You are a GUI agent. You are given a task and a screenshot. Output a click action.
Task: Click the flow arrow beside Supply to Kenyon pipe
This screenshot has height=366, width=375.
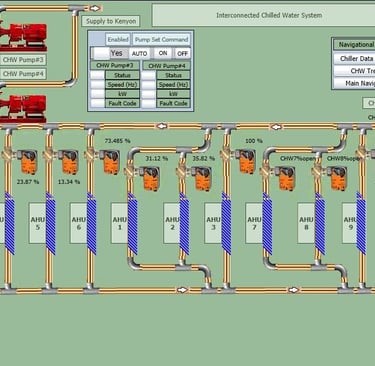(95, 8)
